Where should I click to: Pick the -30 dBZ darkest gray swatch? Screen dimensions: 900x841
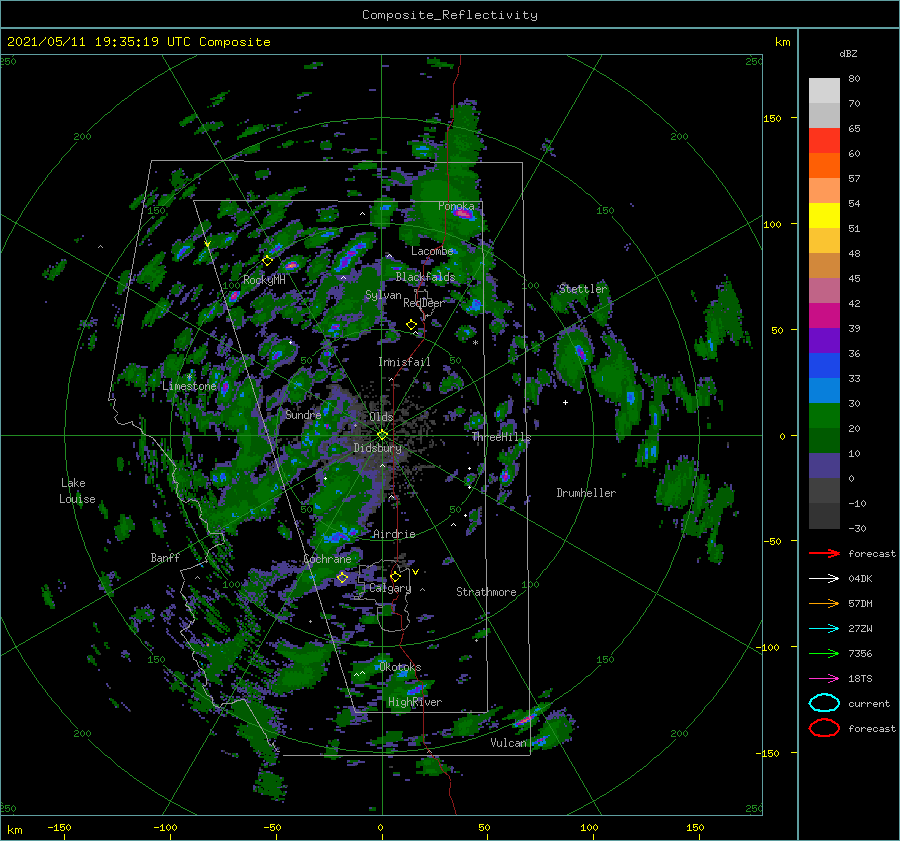824,516
